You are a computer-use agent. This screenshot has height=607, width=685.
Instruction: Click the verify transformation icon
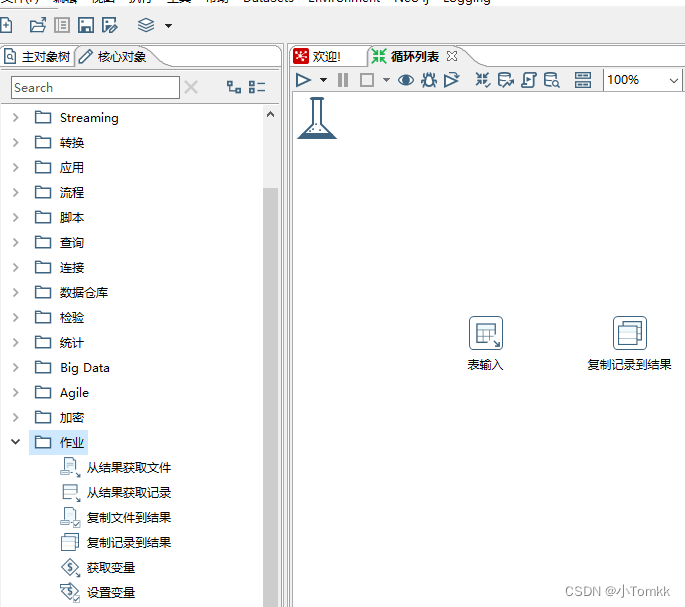[483, 80]
